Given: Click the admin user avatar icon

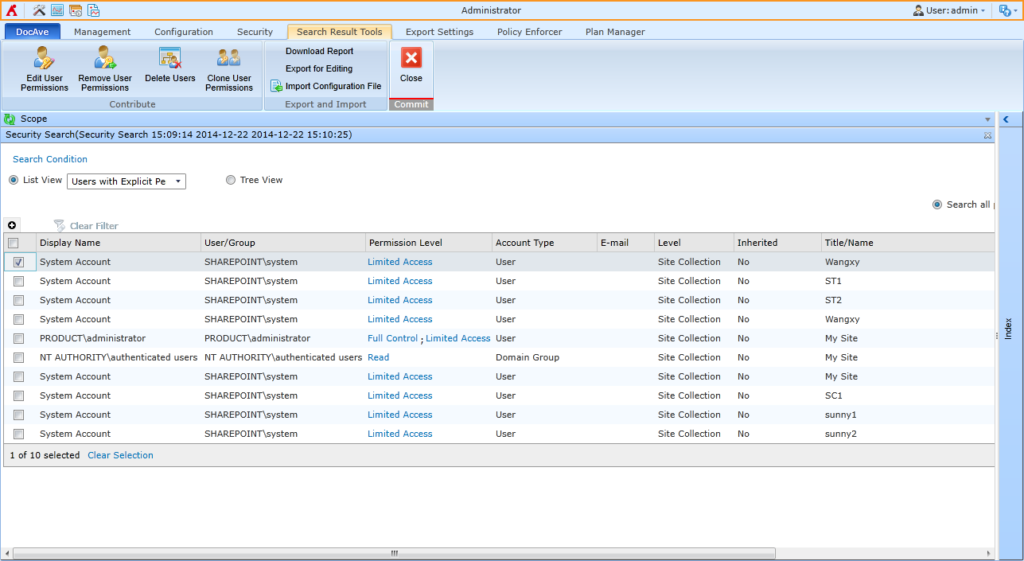Looking at the screenshot, I should [918, 10].
